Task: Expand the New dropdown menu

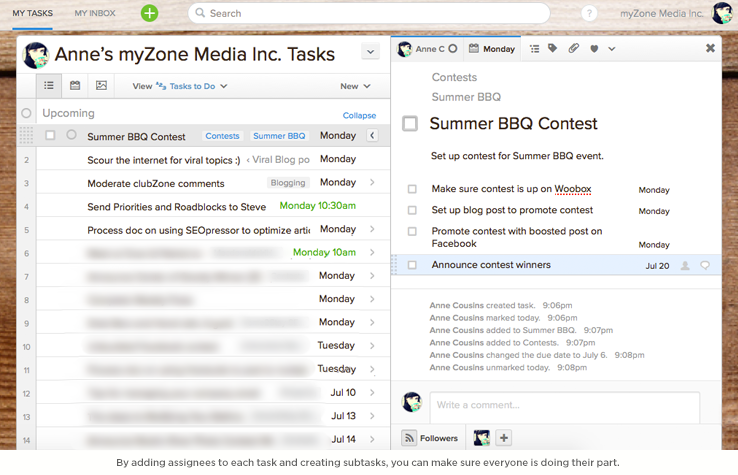Action: tap(355, 86)
